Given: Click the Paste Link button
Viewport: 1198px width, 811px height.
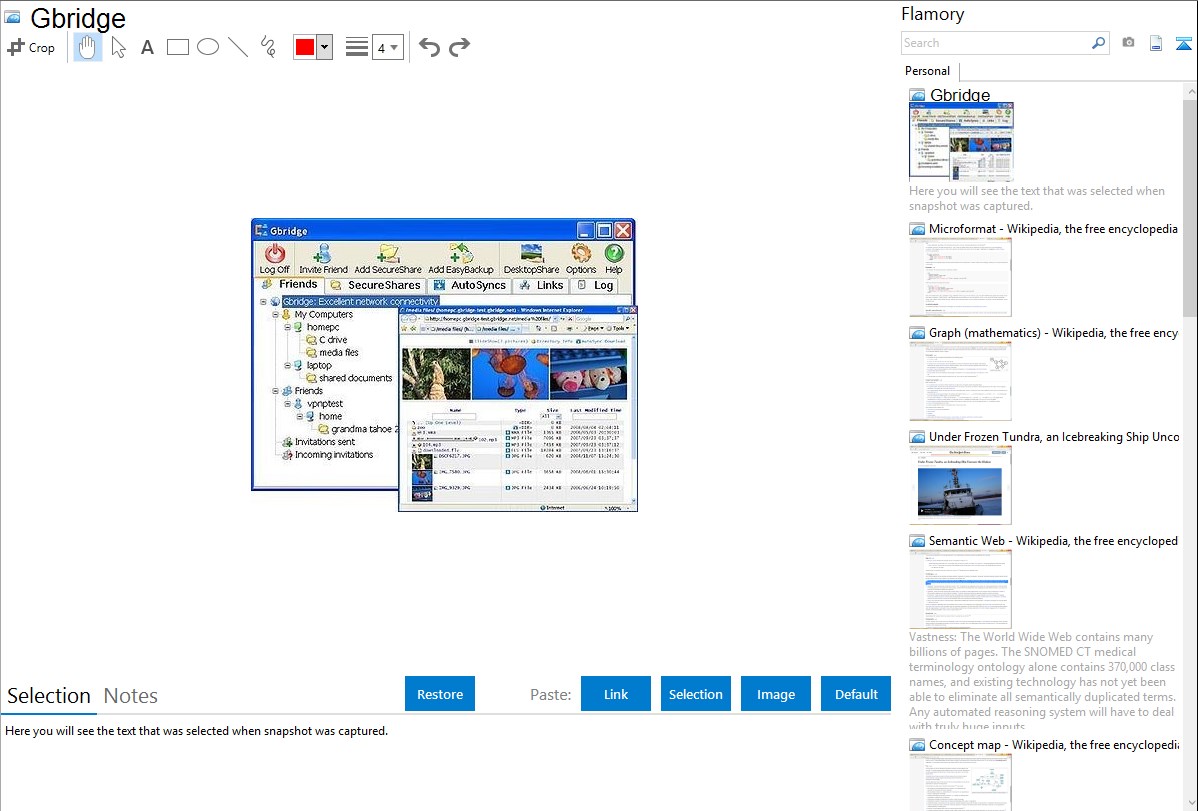Looking at the screenshot, I should (x=616, y=694).
